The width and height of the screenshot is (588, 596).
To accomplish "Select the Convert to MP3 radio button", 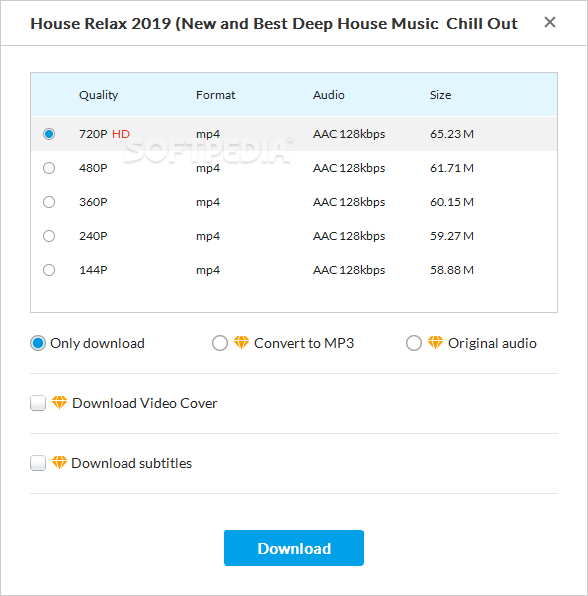I will pyautogui.click(x=220, y=343).
